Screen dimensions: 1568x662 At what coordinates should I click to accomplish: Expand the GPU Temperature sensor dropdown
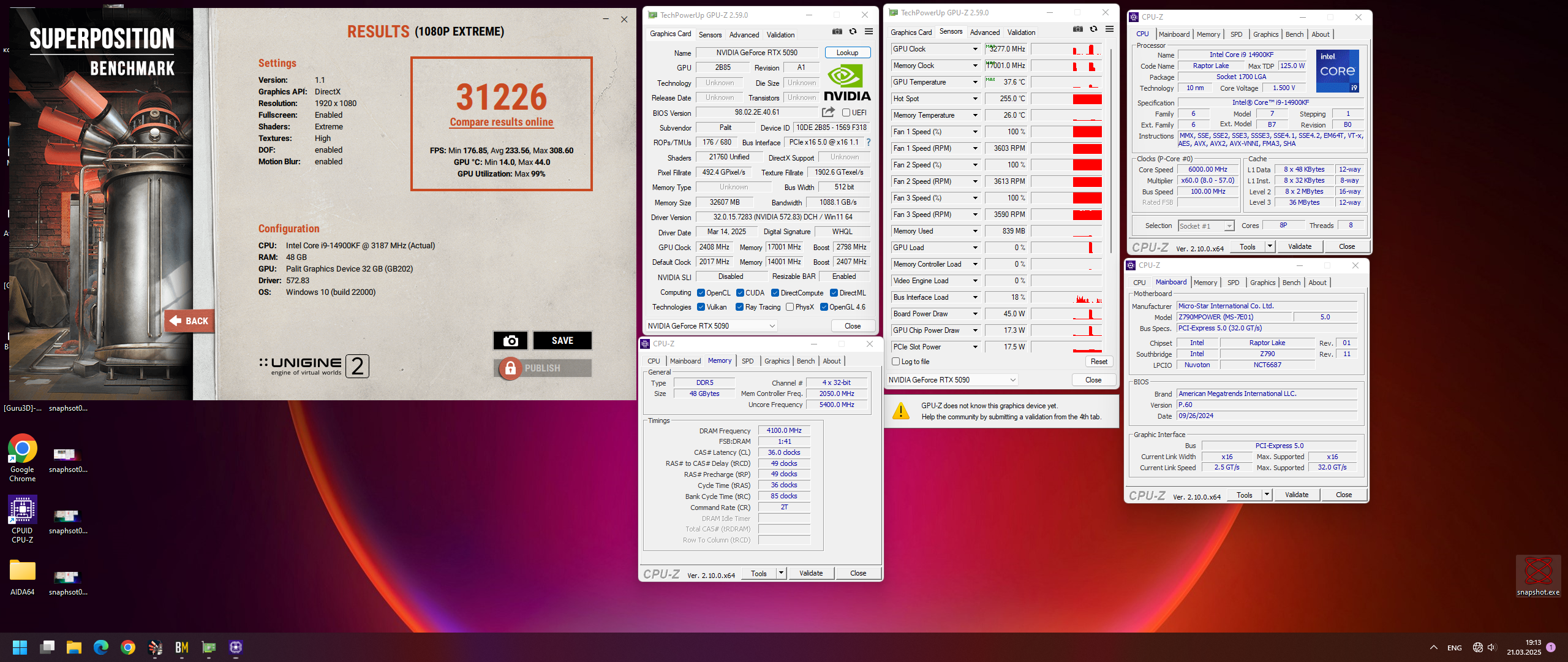click(x=975, y=82)
